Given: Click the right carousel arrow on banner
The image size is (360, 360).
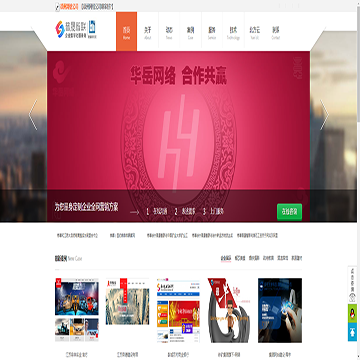Looking at the screenshot, I should pyautogui.click(x=324, y=115).
